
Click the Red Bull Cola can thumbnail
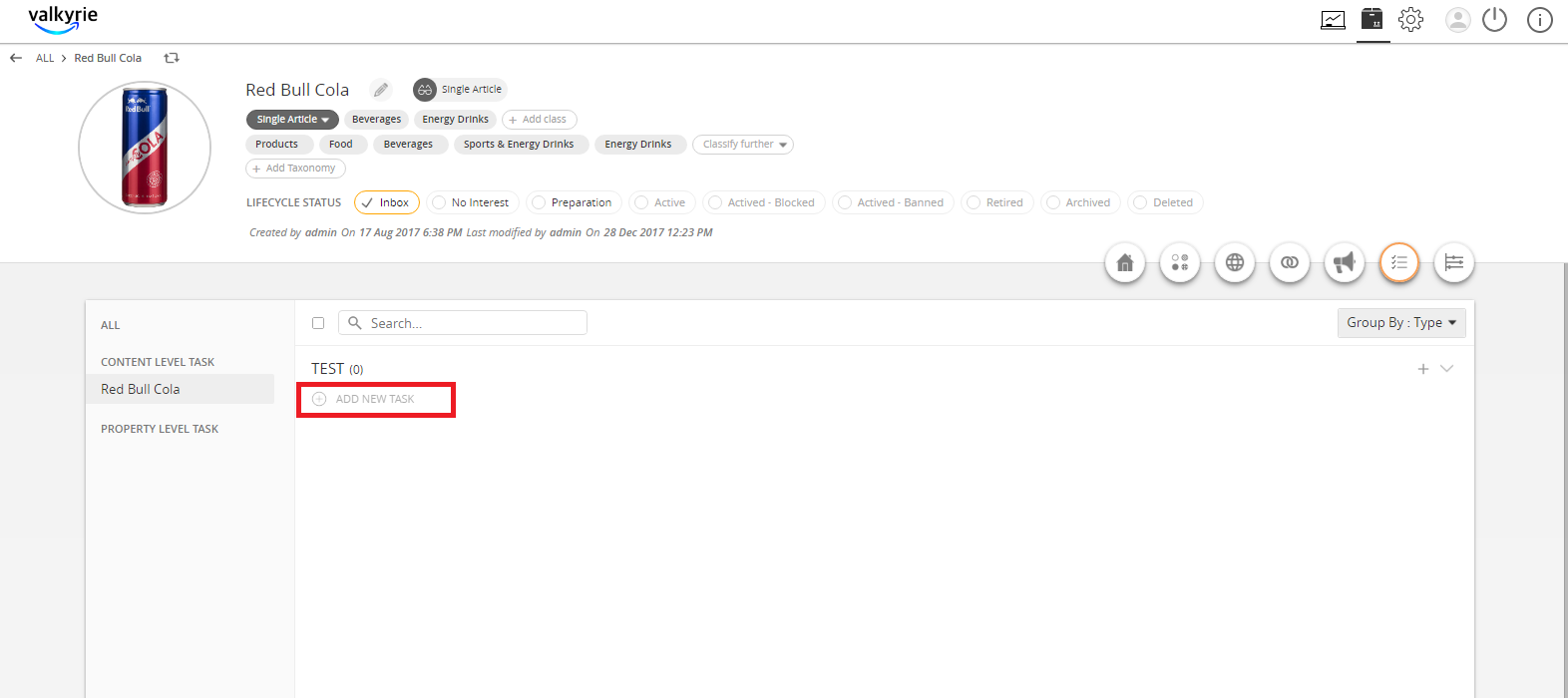[x=145, y=148]
